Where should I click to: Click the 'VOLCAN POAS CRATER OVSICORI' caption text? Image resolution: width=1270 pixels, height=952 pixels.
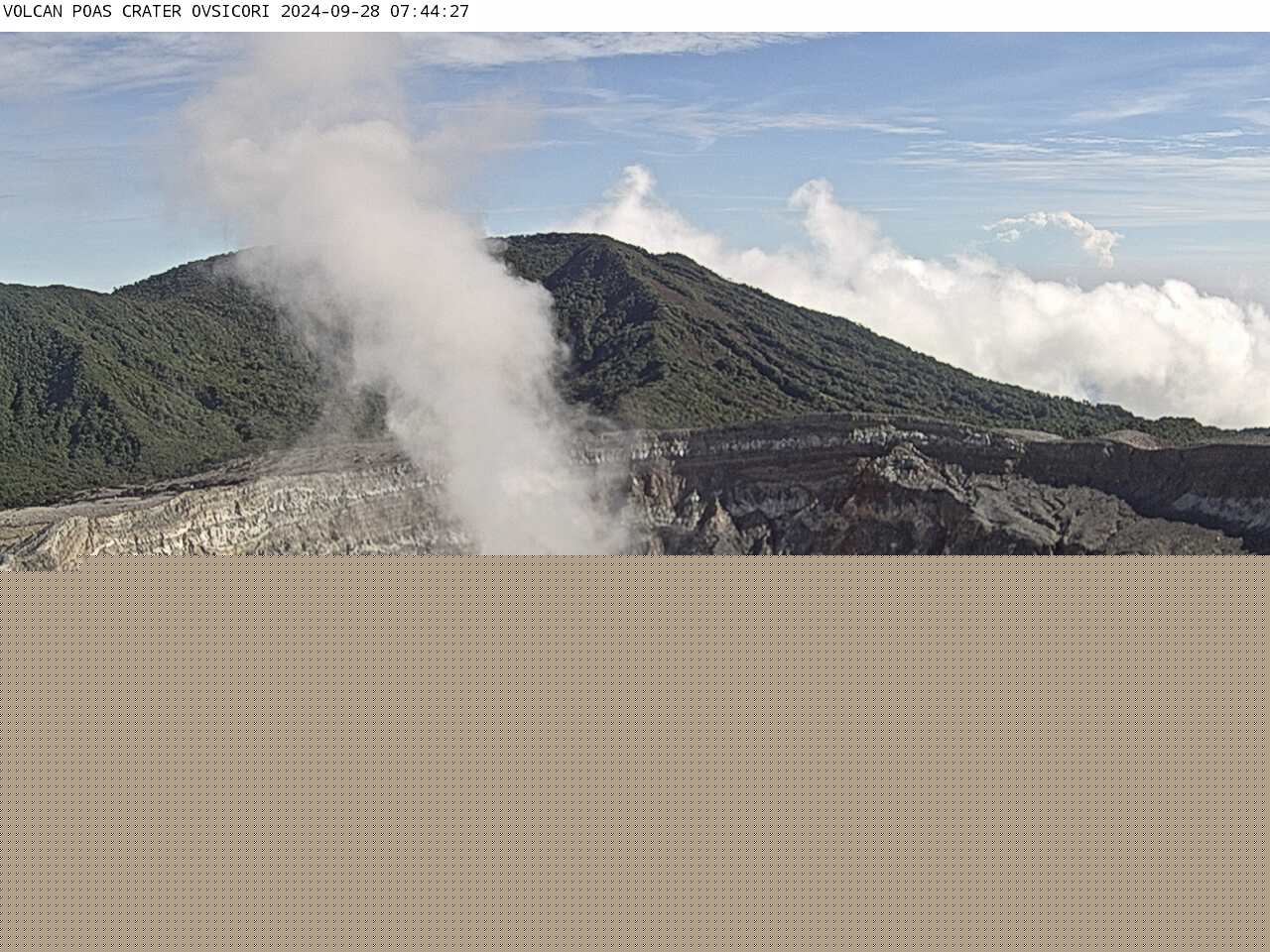click(137, 12)
